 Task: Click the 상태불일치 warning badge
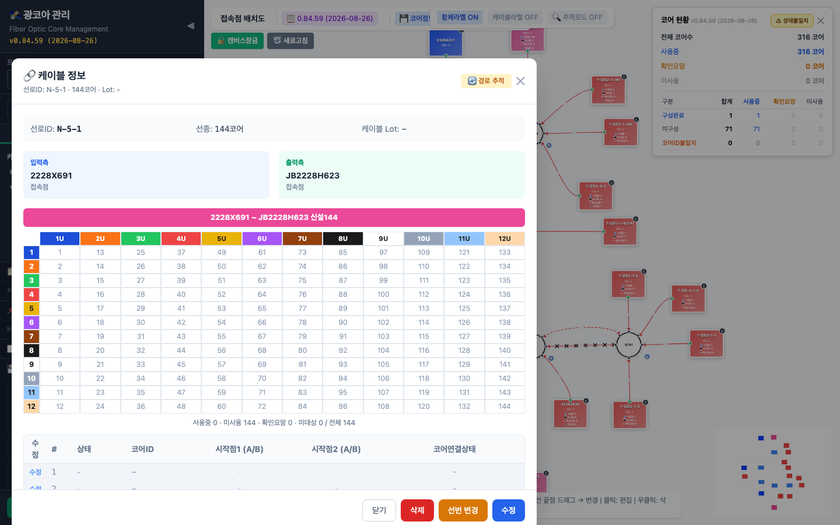point(792,21)
